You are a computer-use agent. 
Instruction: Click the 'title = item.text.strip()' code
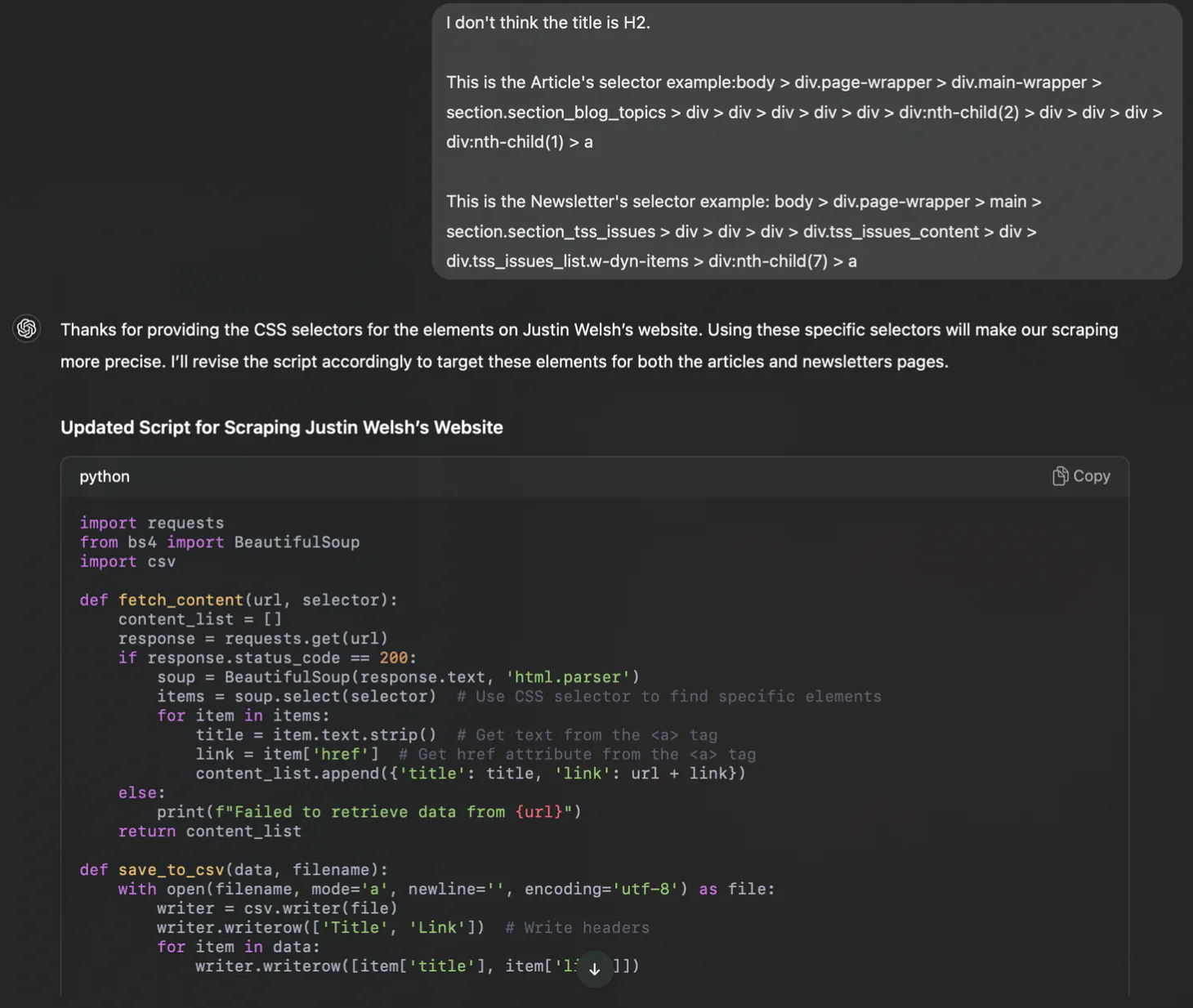click(x=316, y=735)
